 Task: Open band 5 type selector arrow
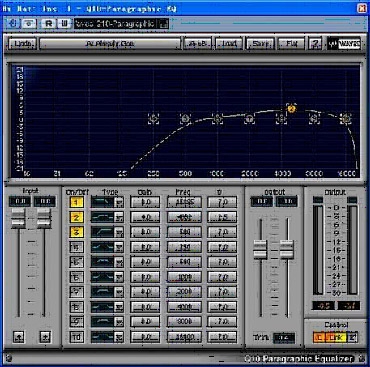[x=119, y=262]
